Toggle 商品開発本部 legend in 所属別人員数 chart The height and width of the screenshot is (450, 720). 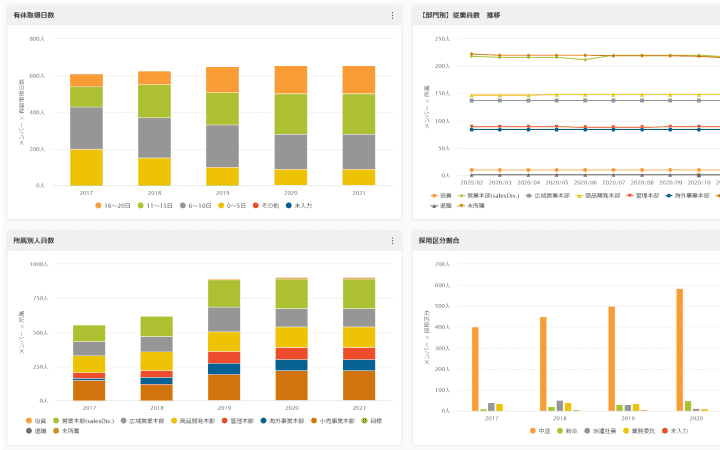tap(193, 421)
